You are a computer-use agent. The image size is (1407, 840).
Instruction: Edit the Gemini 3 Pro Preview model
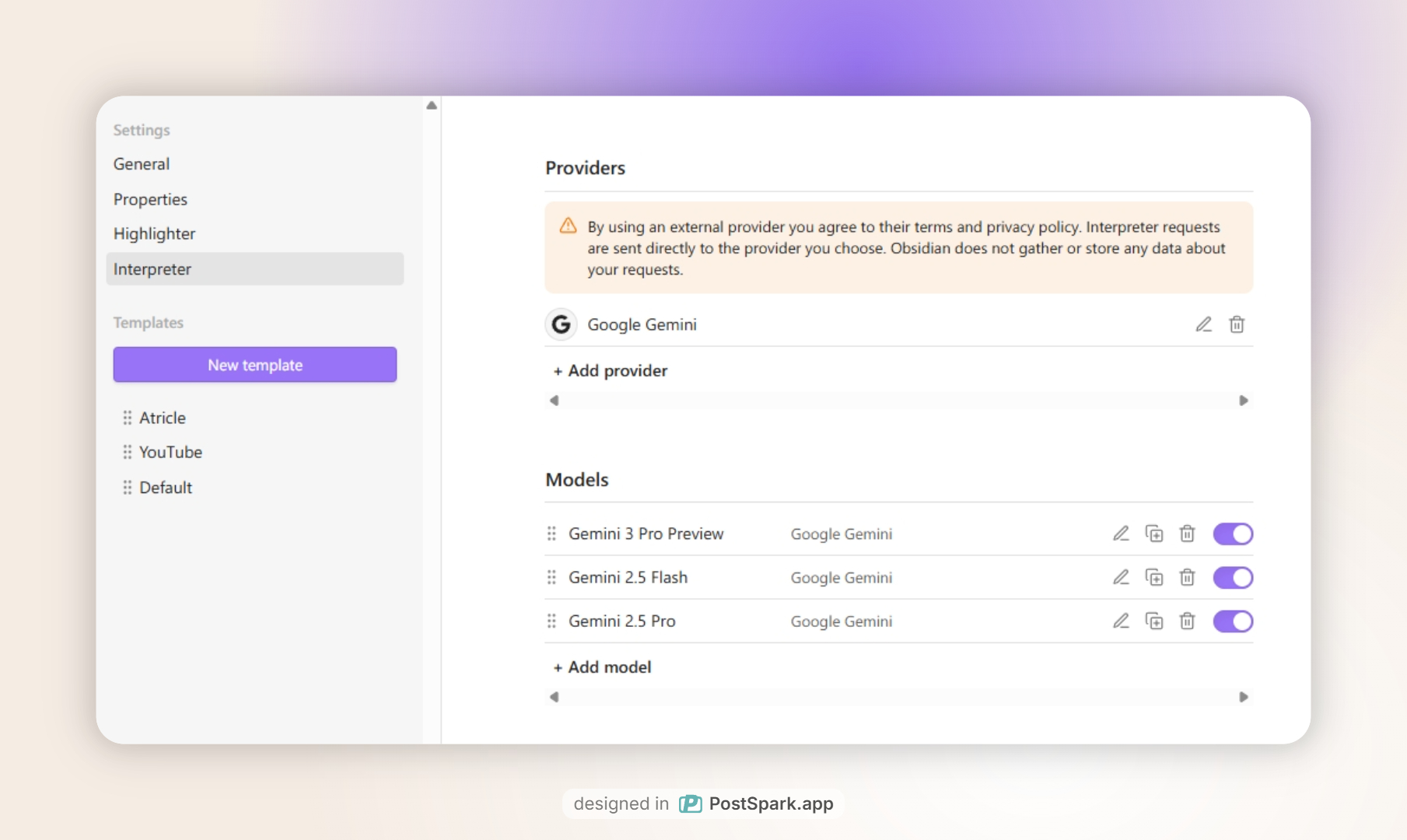[x=1121, y=534]
